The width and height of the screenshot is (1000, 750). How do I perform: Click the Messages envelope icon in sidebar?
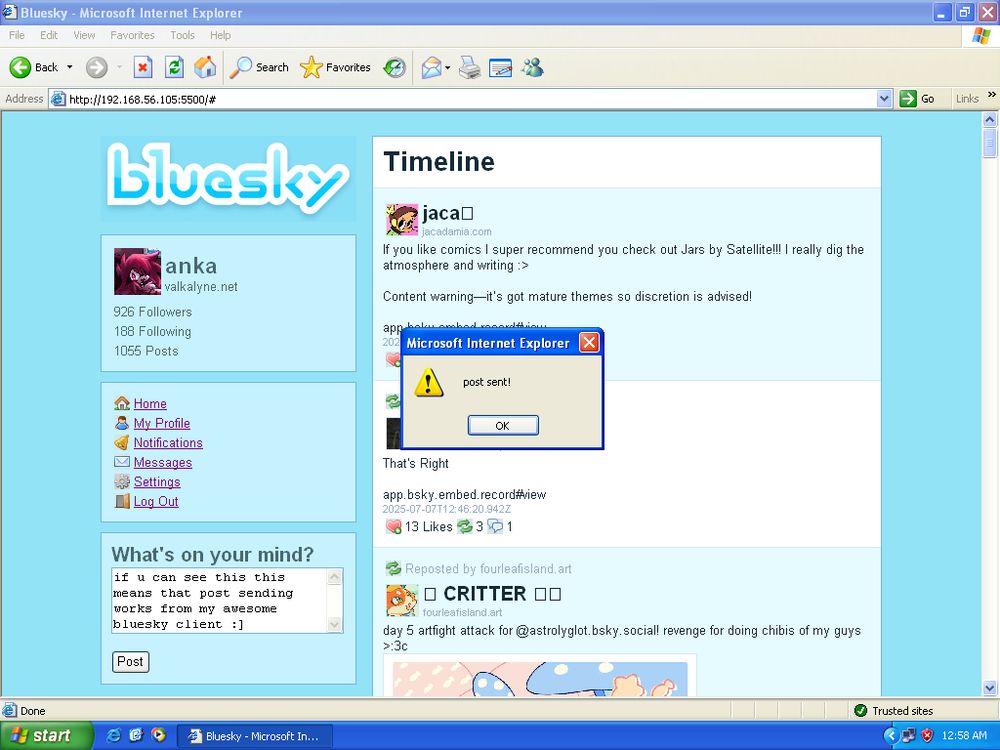point(122,462)
